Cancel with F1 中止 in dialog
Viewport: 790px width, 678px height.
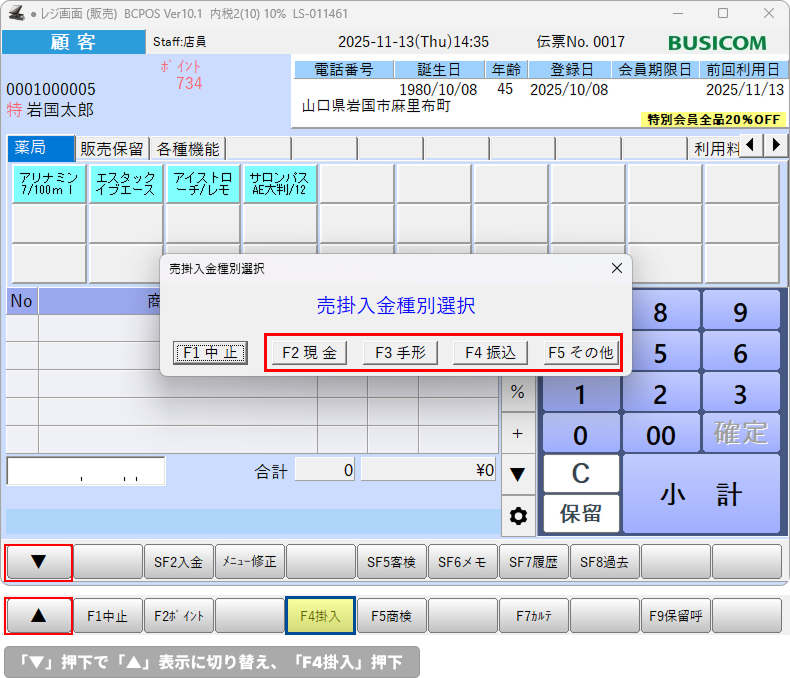tap(210, 353)
